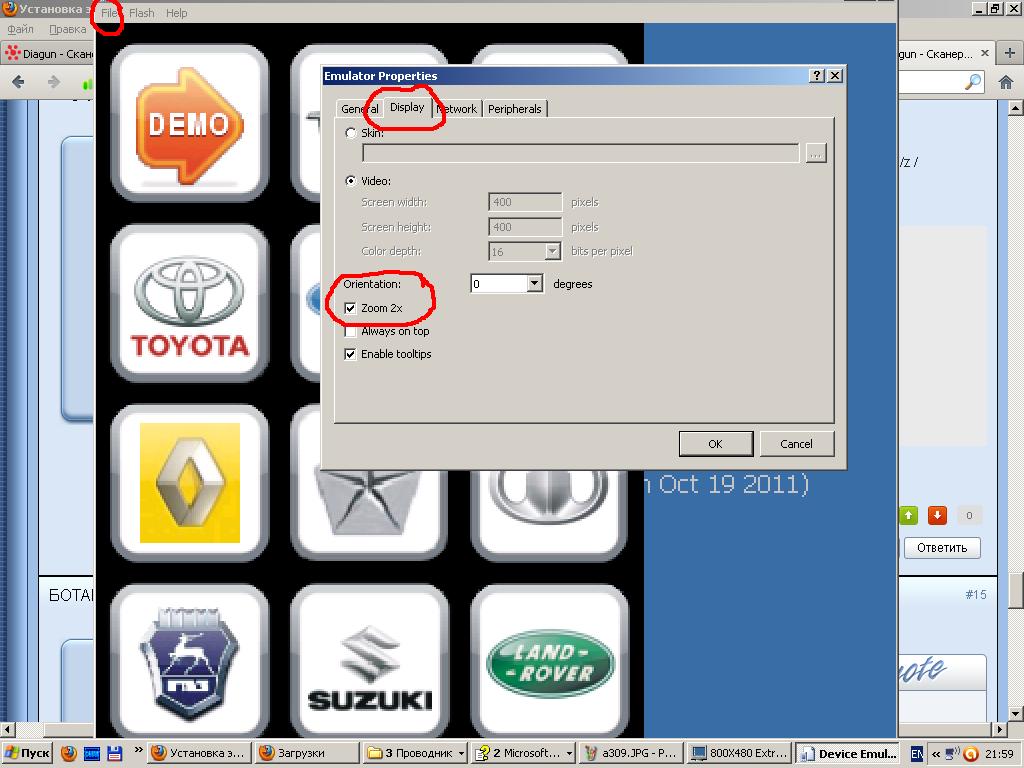This screenshot has height=768, width=1024.
Task: Click the Ответить reply button
Action: click(942, 548)
